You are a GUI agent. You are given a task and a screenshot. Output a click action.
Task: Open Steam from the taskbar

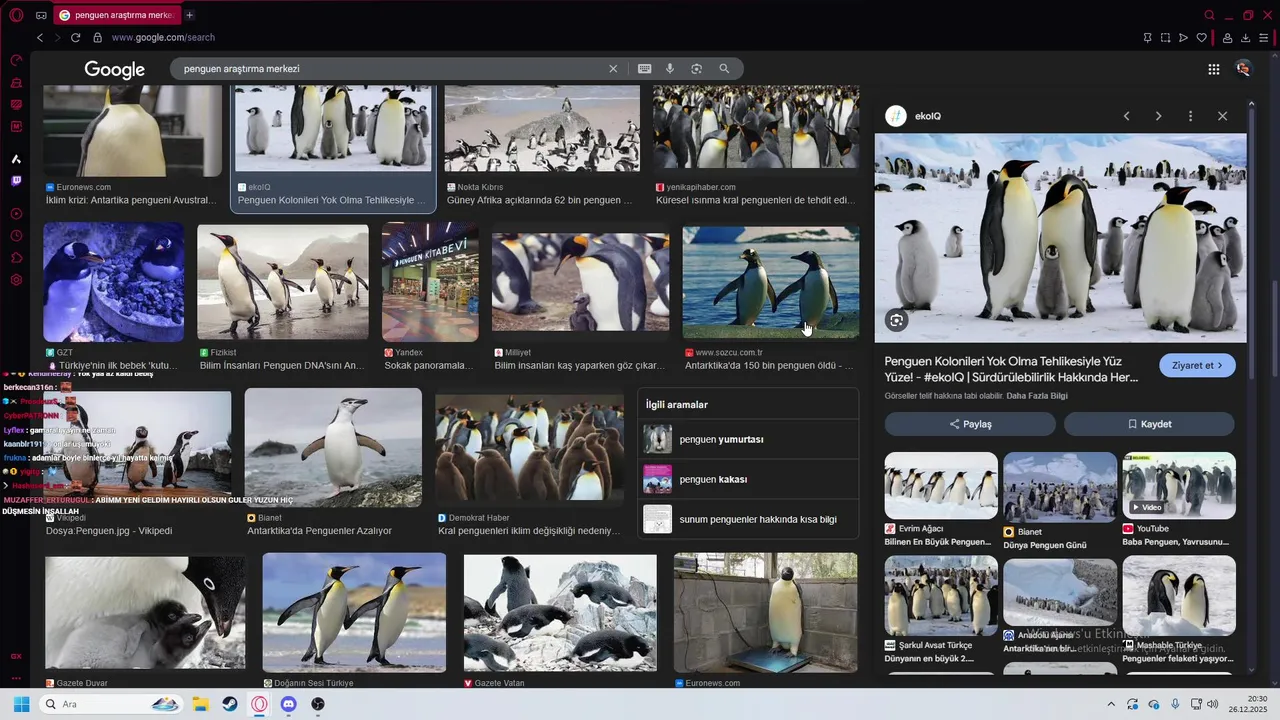point(230,704)
